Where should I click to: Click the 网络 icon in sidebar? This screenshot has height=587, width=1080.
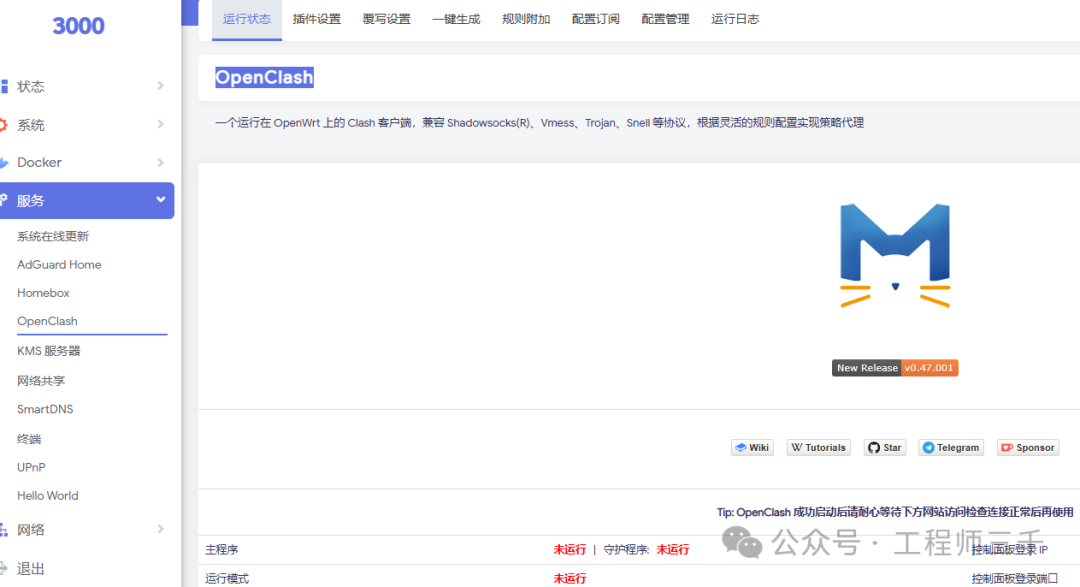click(3, 530)
